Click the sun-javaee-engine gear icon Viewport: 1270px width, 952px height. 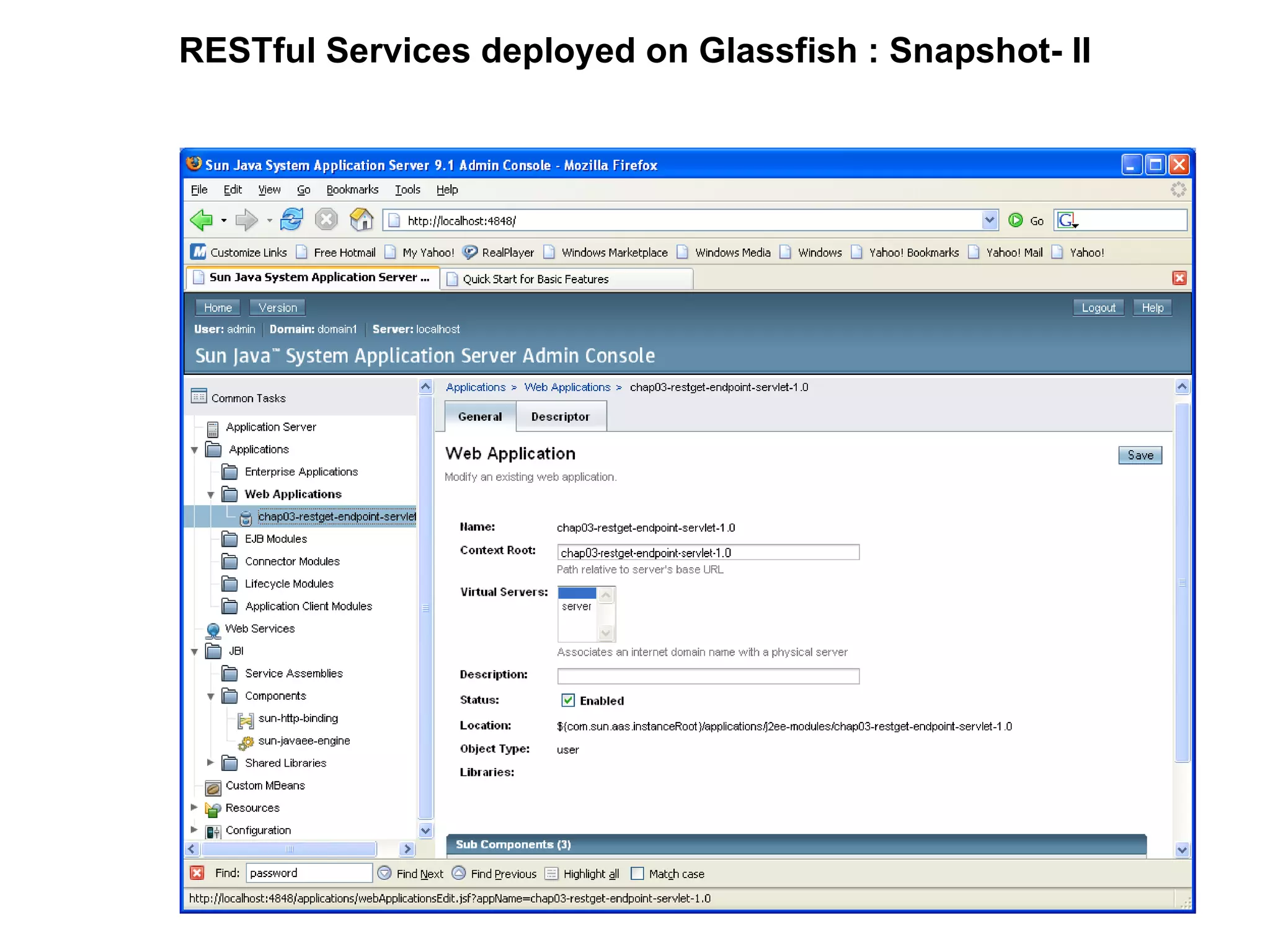click(246, 743)
